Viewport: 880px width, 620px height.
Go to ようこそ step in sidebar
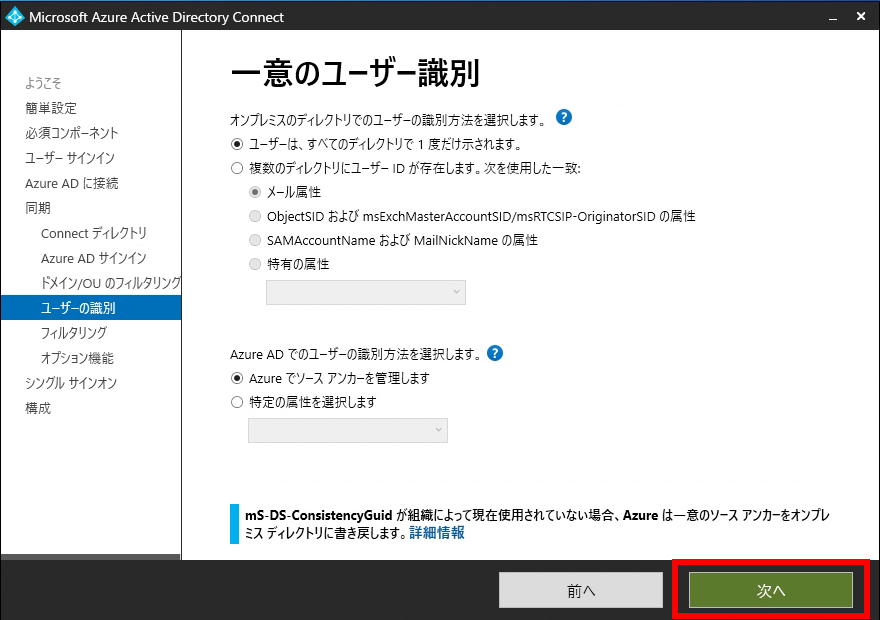(43, 83)
